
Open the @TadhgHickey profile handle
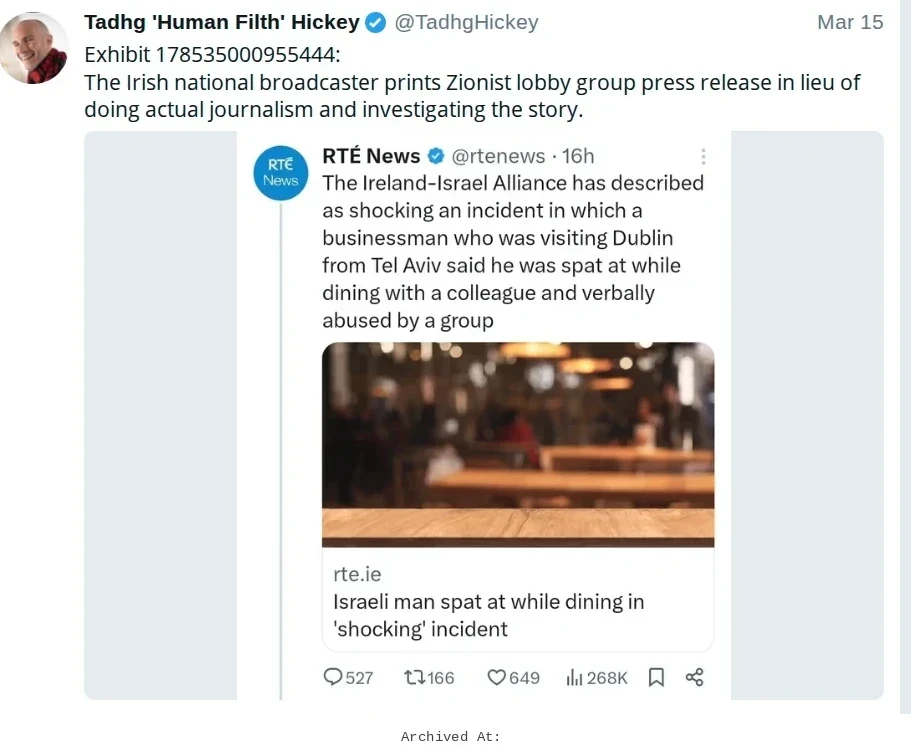click(x=466, y=22)
